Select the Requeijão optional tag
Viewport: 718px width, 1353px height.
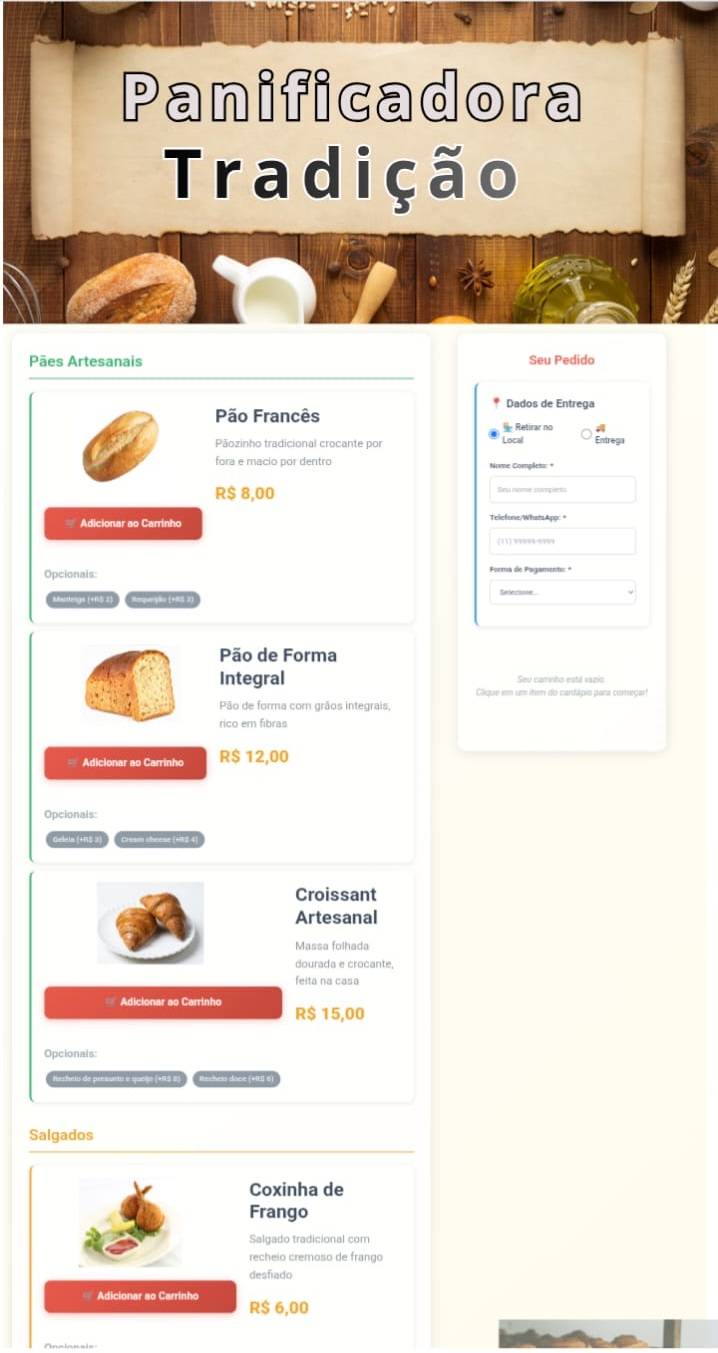pyautogui.click(x=163, y=600)
